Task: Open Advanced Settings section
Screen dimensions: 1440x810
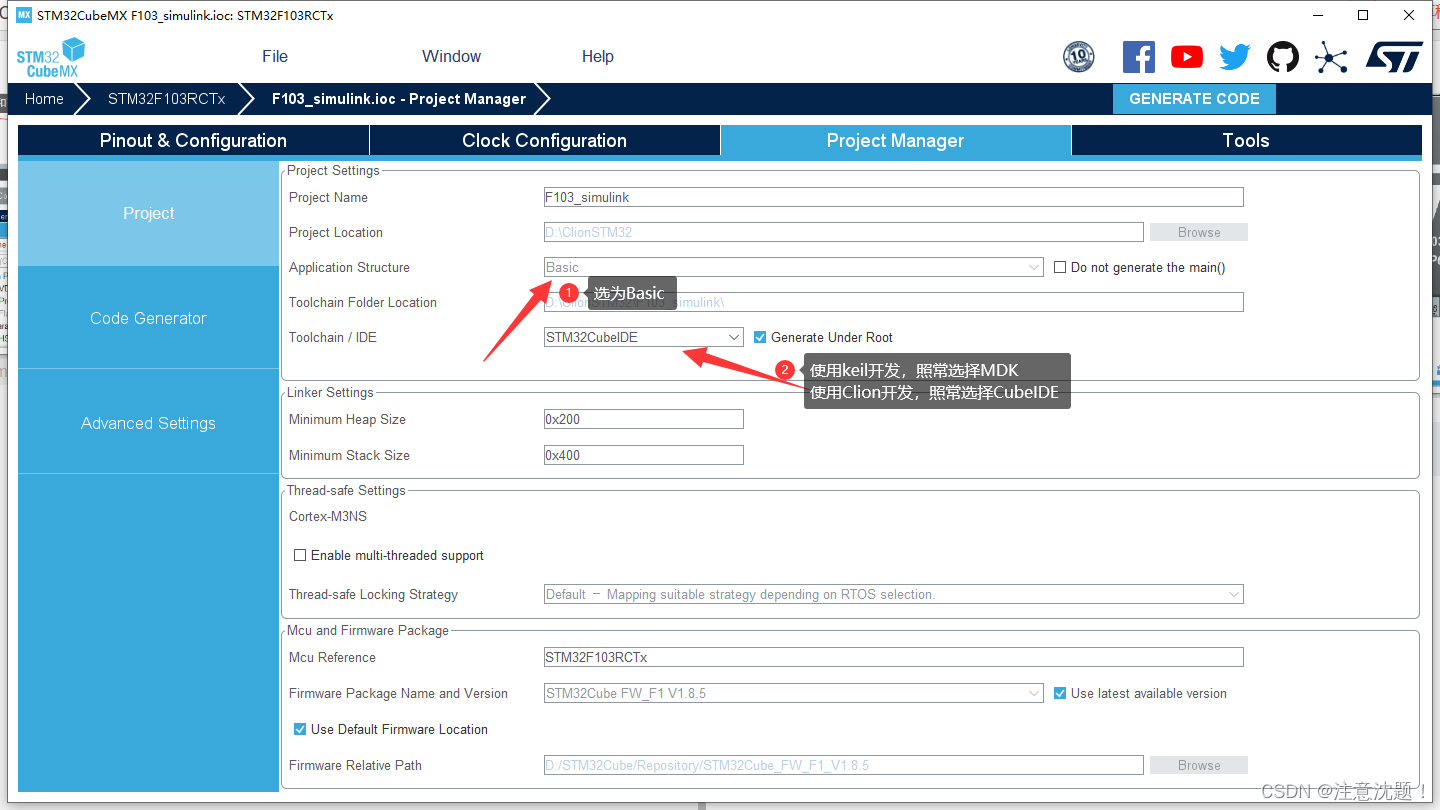Action: (149, 423)
